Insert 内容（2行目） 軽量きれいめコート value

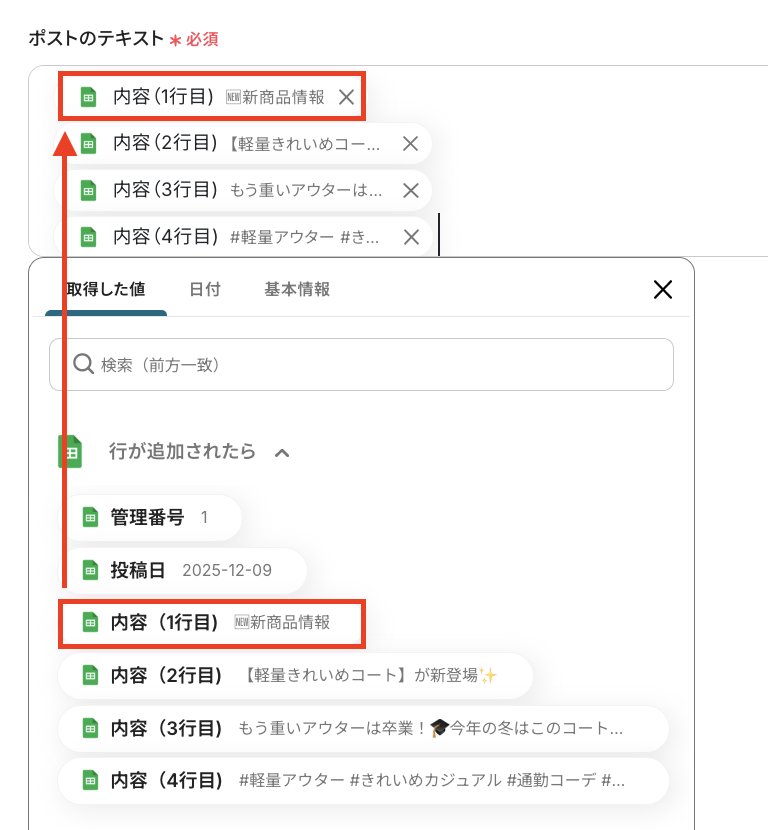click(x=295, y=675)
